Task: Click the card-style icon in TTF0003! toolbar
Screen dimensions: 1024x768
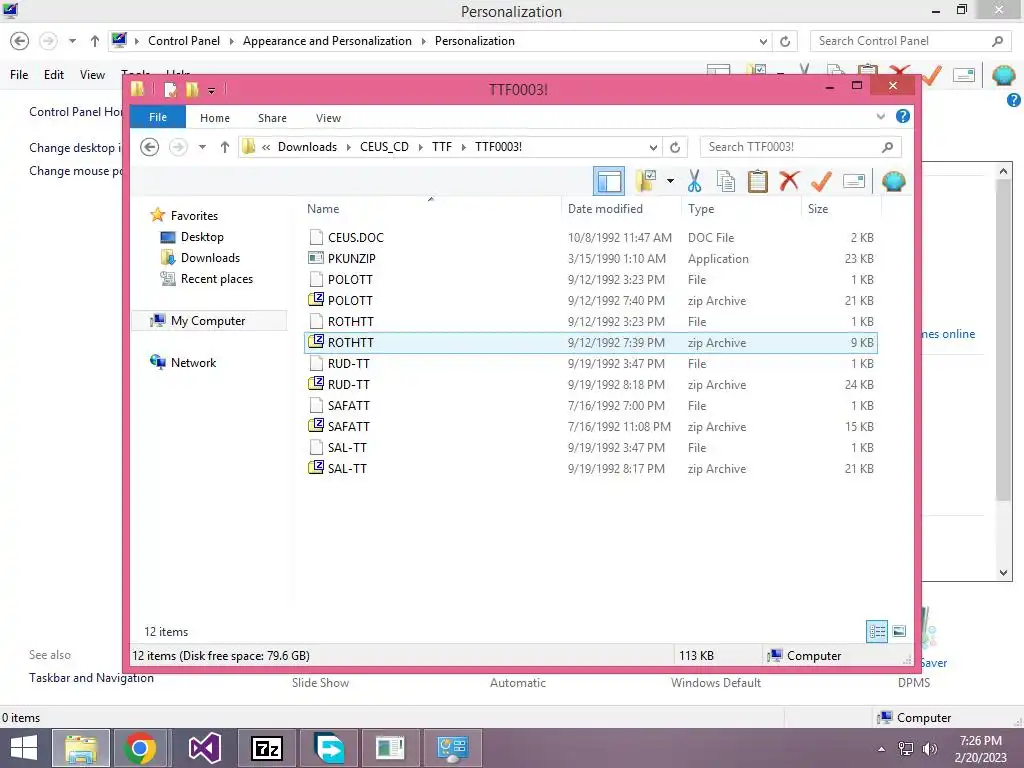Action: coord(854,181)
